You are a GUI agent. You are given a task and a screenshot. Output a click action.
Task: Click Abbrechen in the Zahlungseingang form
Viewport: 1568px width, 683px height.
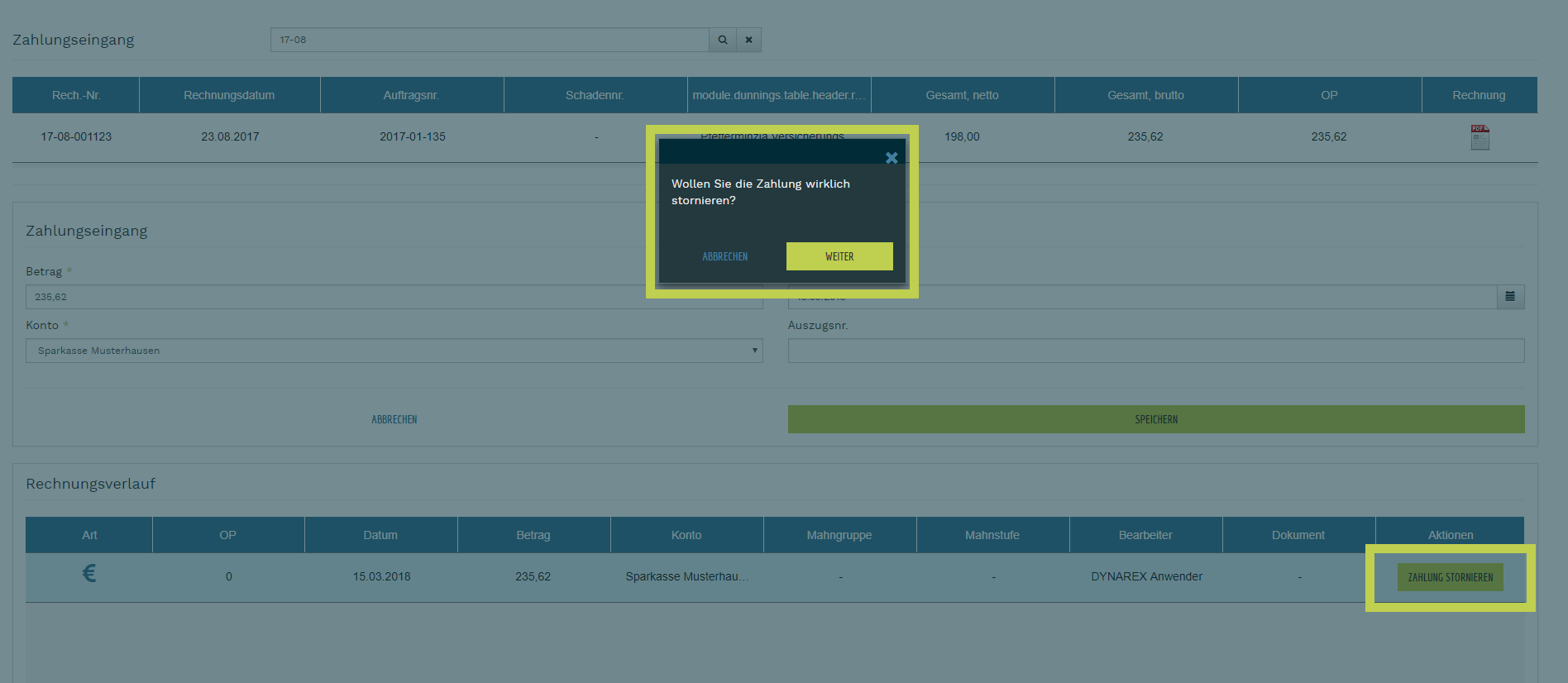click(394, 419)
